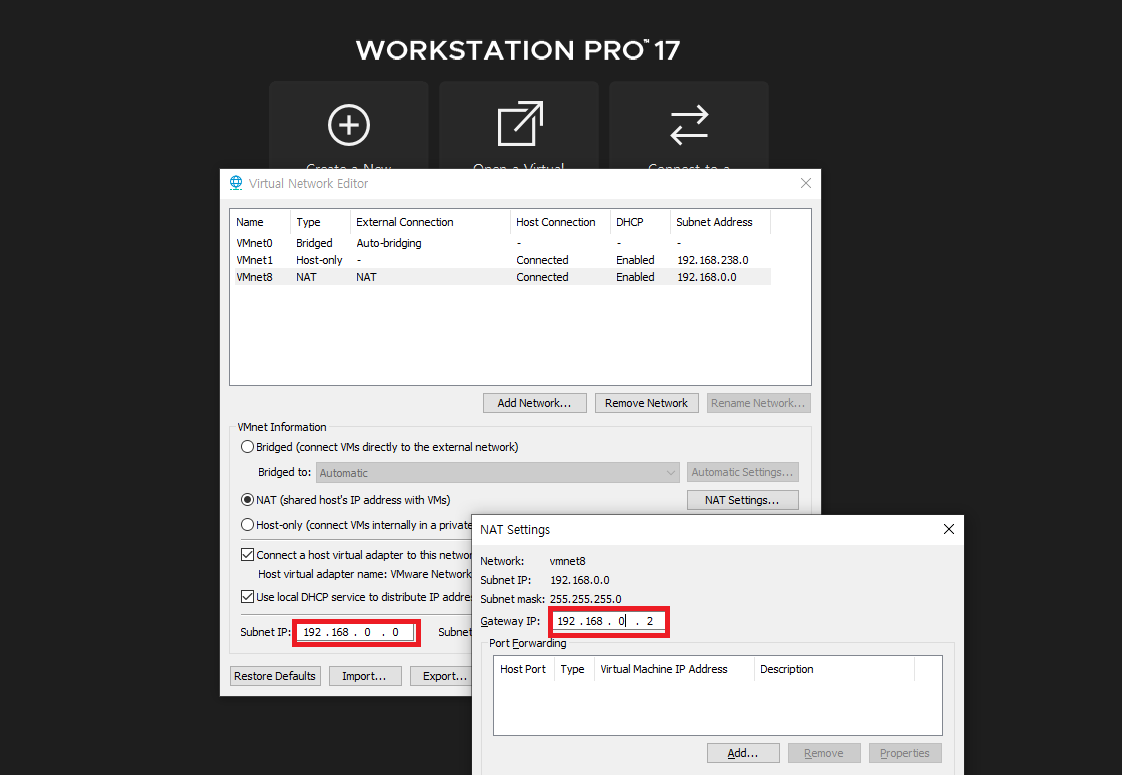Select the Host-only radio button
Image resolution: width=1122 pixels, height=775 pixels.
coord(248,525)
